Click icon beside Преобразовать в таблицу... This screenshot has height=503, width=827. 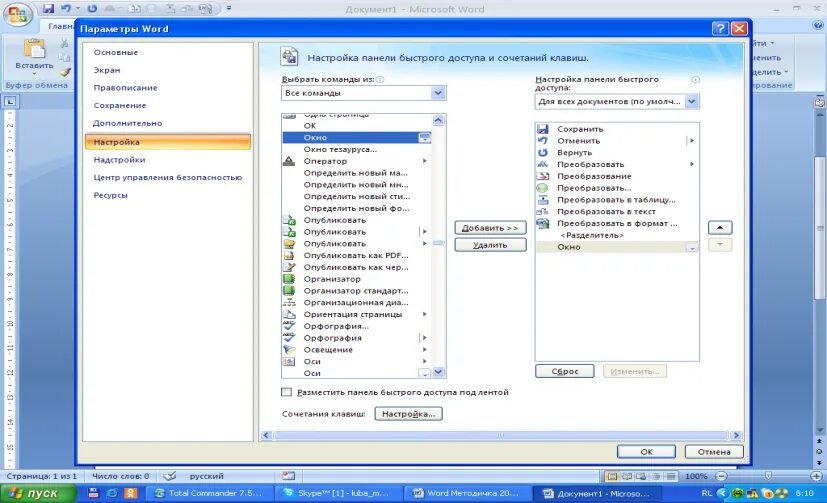pyautogui.click(x=543, y=199)
